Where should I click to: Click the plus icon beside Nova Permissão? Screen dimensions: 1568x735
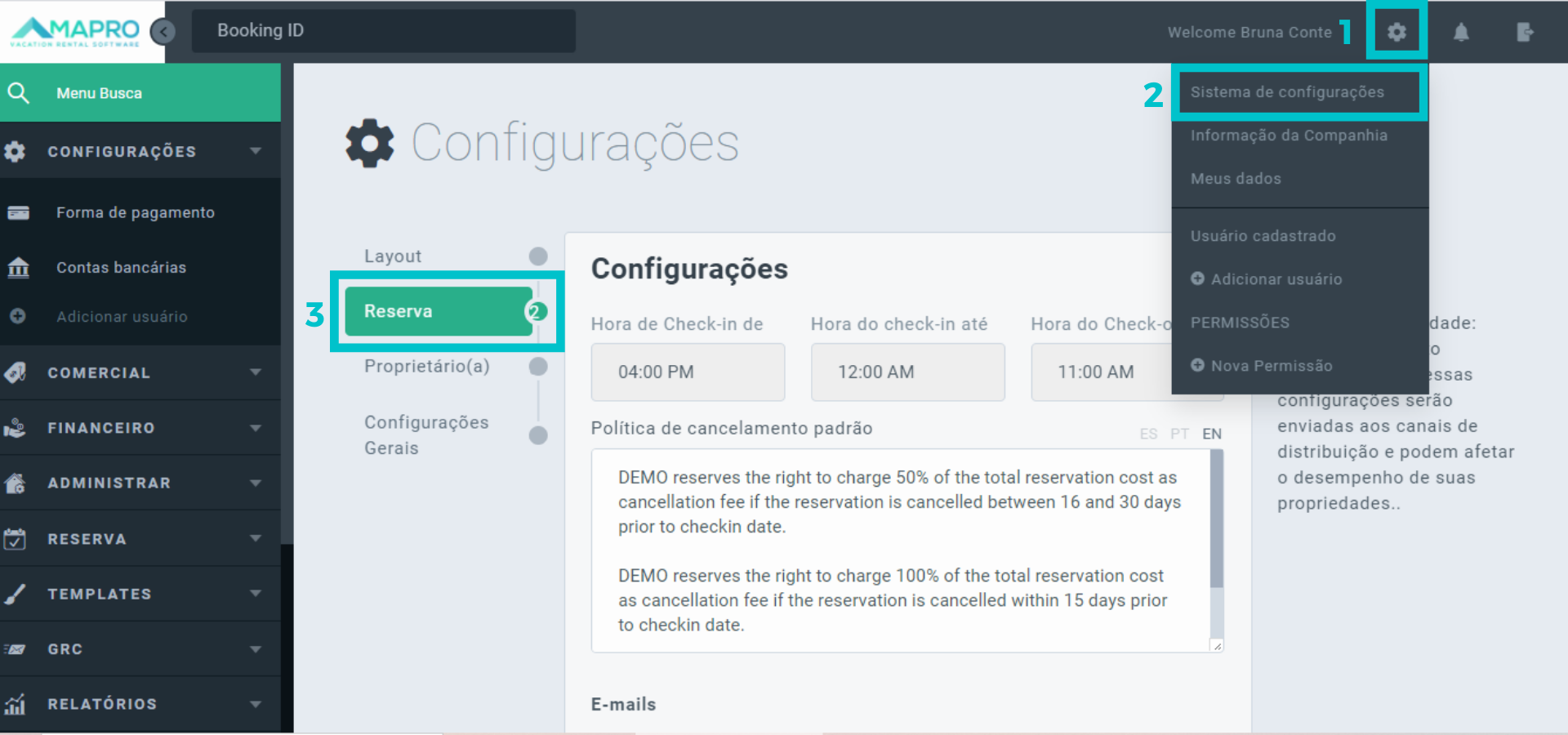click(x=1197, y=365)
